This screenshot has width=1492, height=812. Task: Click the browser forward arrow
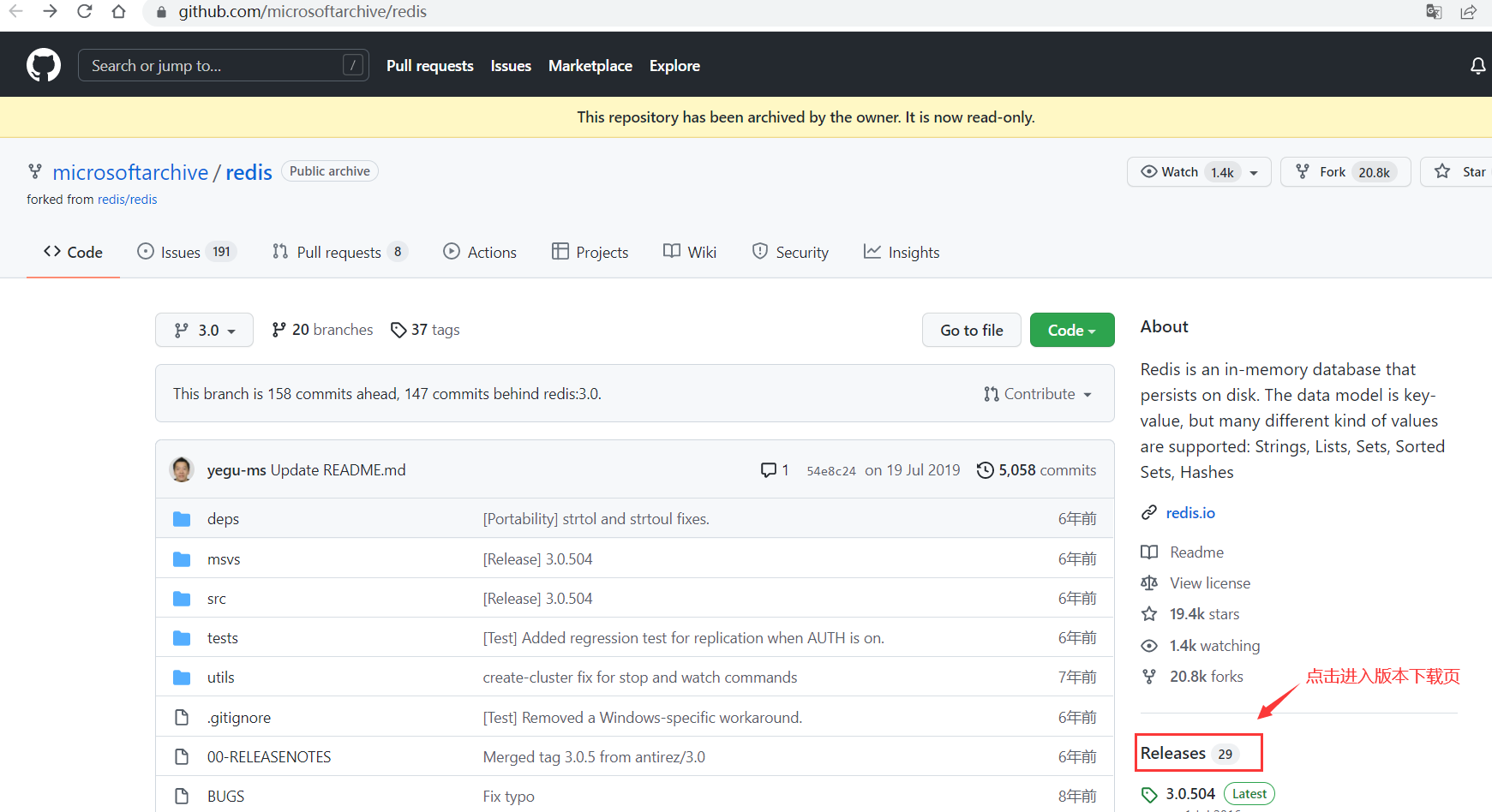(50, 11)
